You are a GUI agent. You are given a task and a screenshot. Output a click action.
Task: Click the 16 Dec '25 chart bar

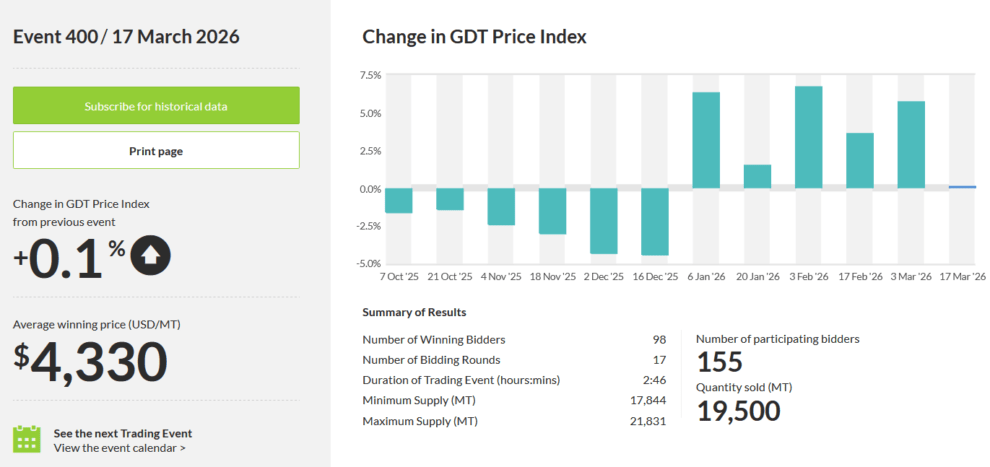pos(655,222)
